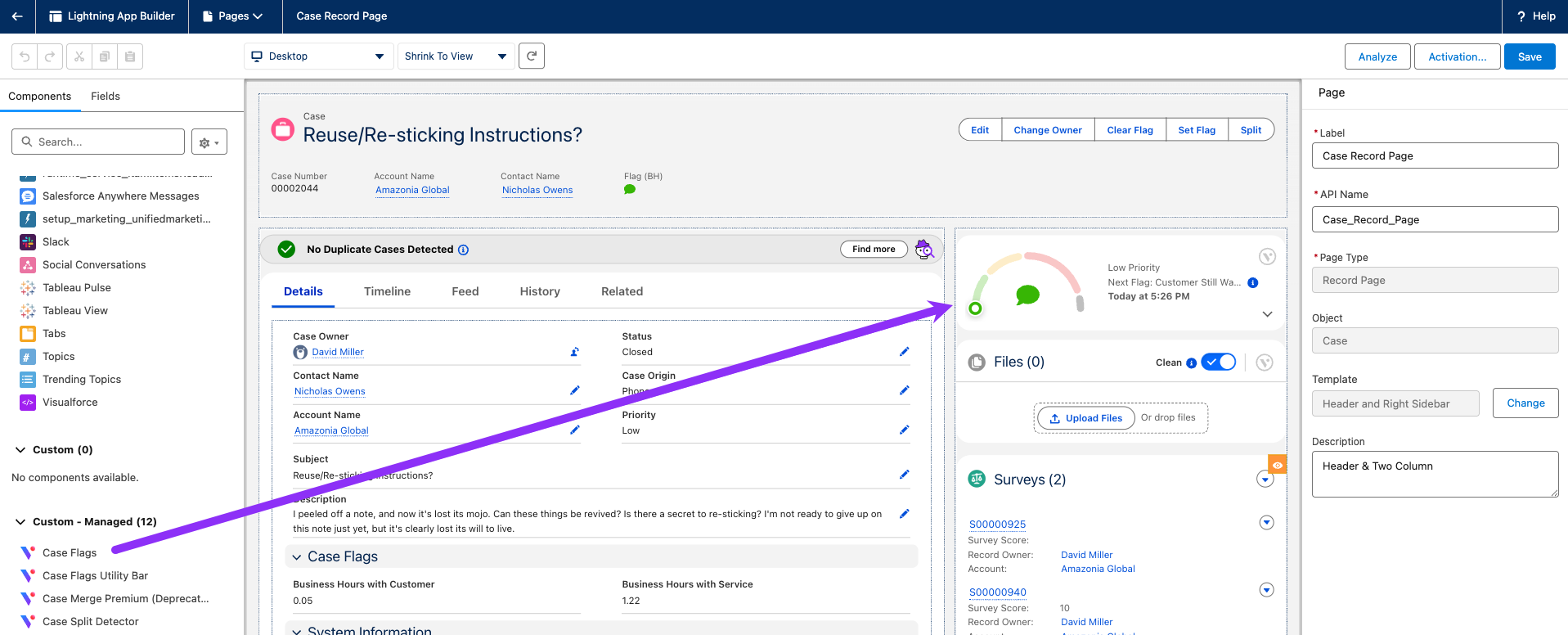Click the Upload Files button
The image size is (1568, 635).
pos(1086,418)
